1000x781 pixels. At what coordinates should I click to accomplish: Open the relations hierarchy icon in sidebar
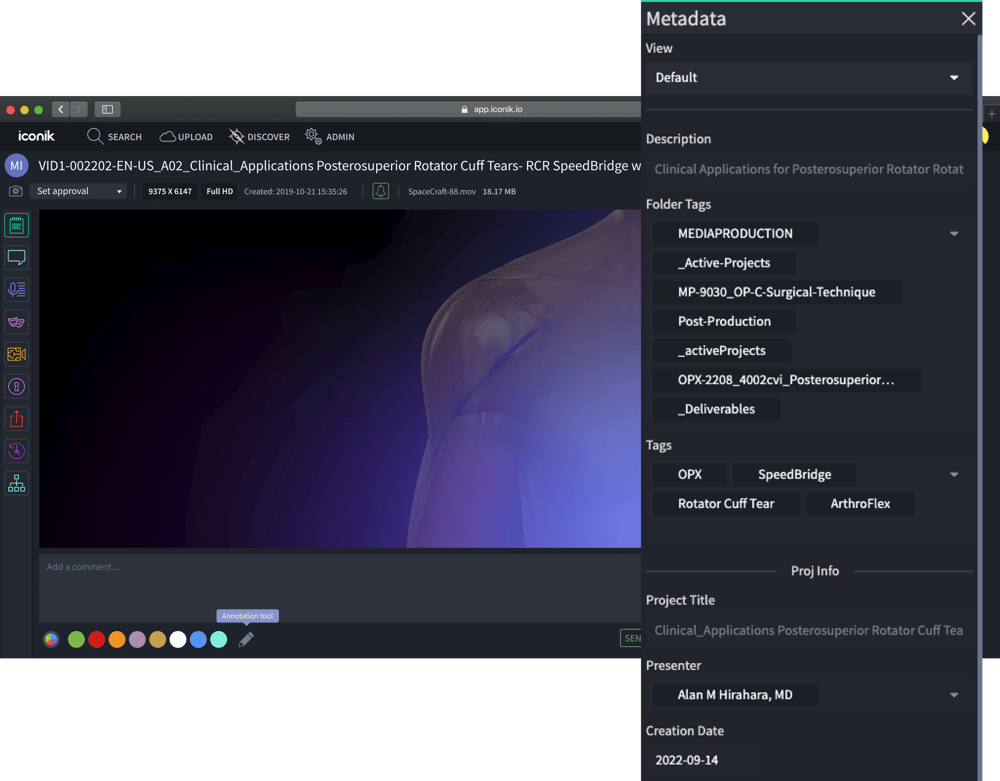[x=17, y=484]
